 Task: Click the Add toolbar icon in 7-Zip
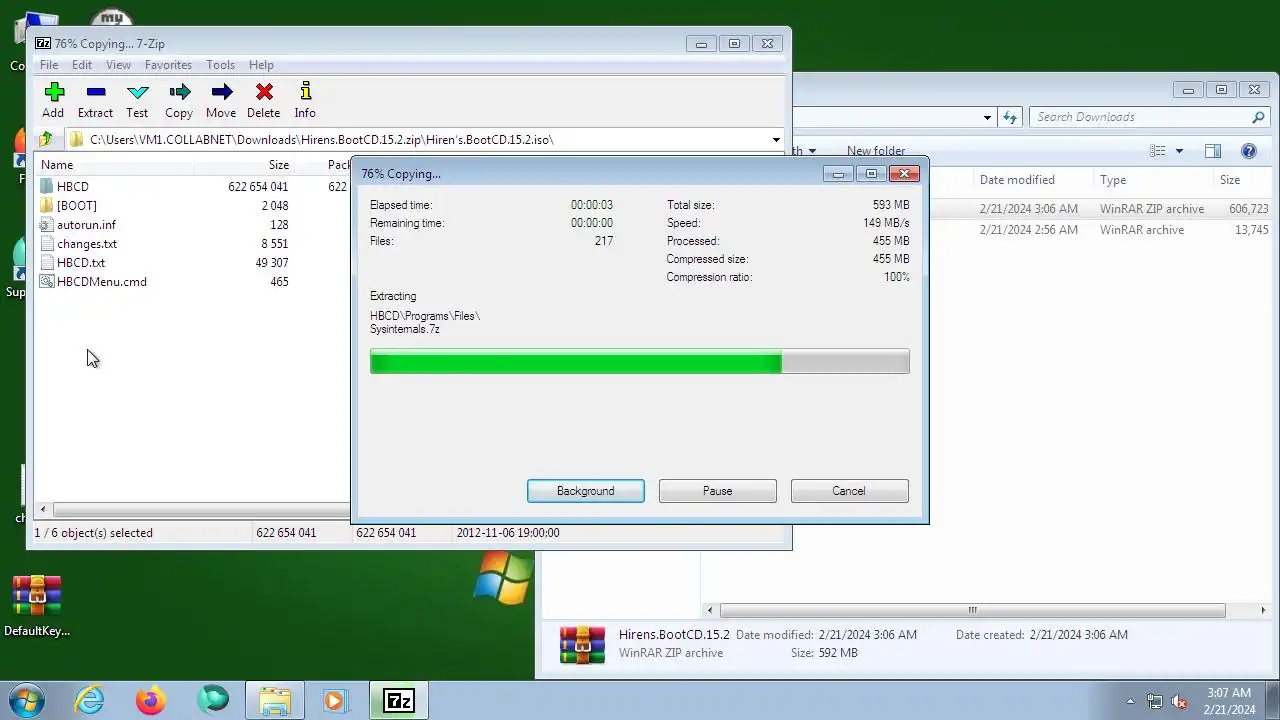54,93
